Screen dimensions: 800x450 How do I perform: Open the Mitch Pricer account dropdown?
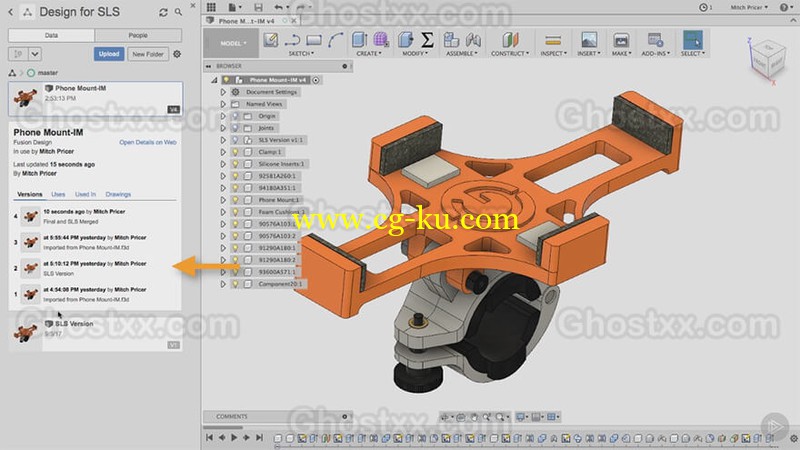pos(749,7)
